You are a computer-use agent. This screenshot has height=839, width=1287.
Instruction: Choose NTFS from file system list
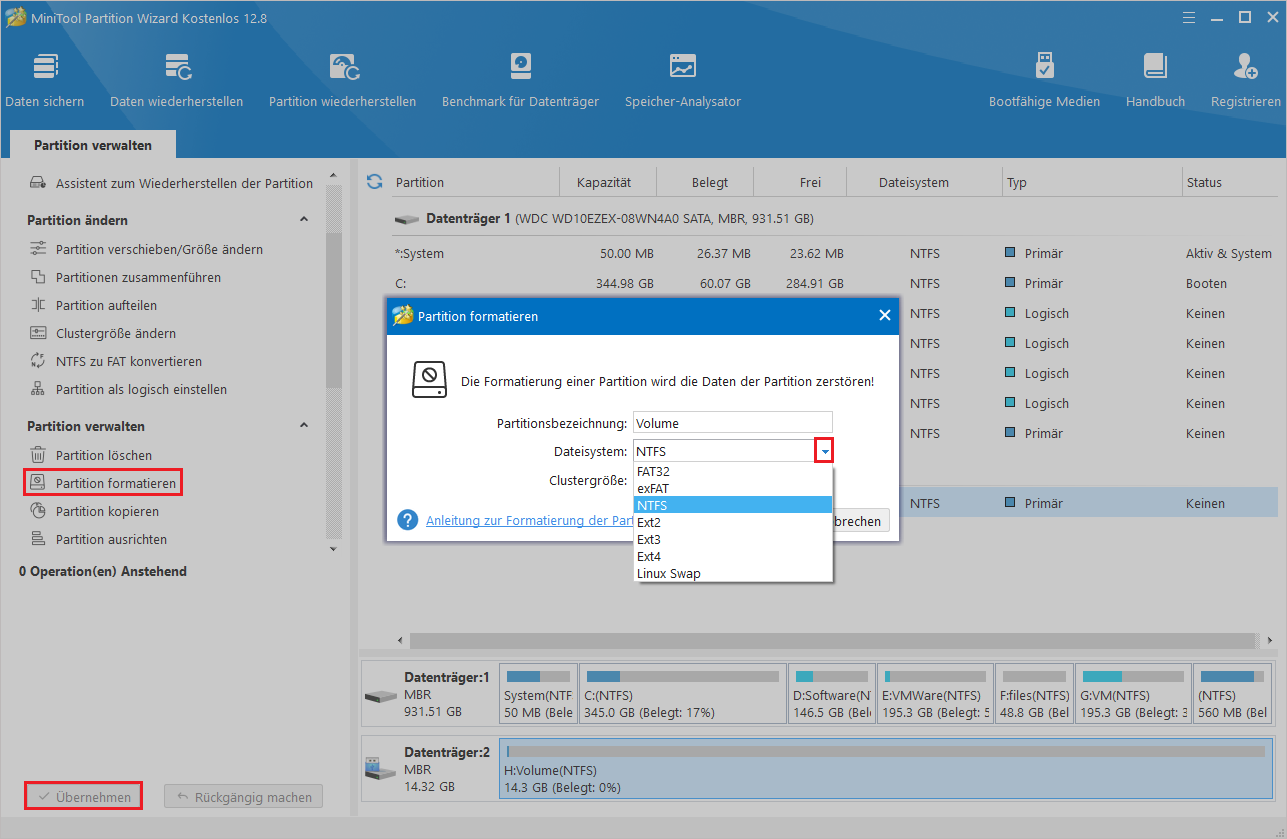tap(733, 505)
